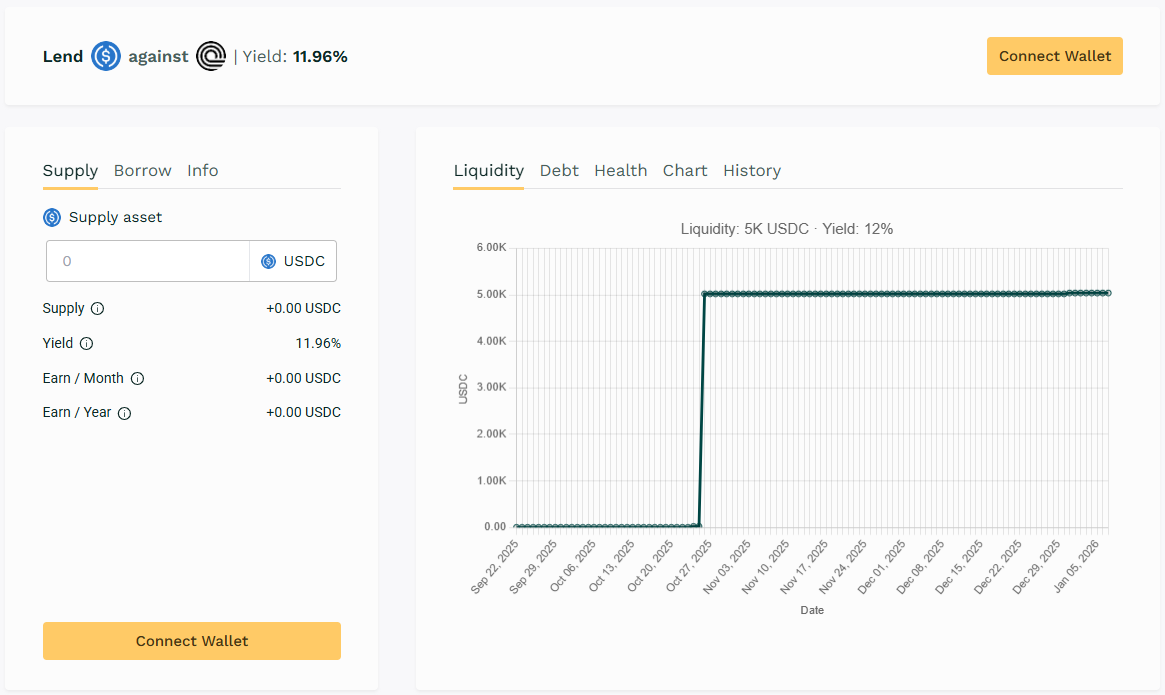Show the Chart tab

685,171
